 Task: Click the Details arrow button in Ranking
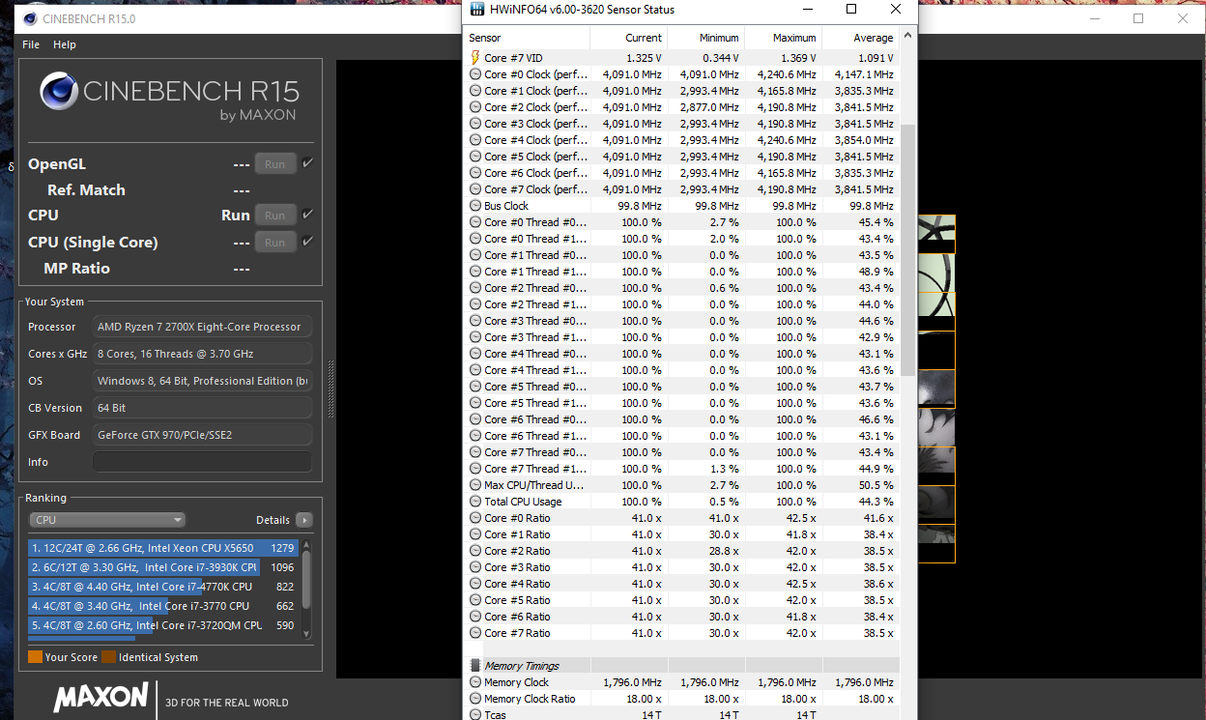pos(304,520)
